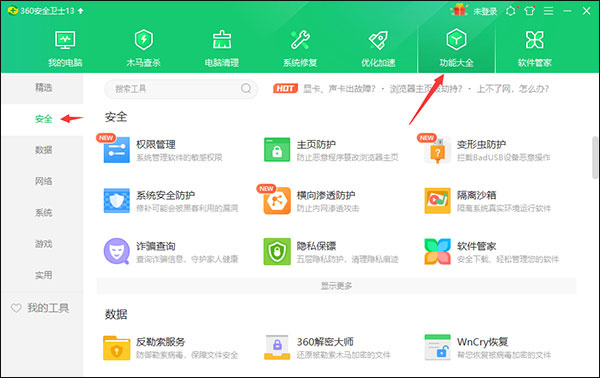Open 360解密大师 icon
Screen dimensions: 600x378
coord(277,348)
